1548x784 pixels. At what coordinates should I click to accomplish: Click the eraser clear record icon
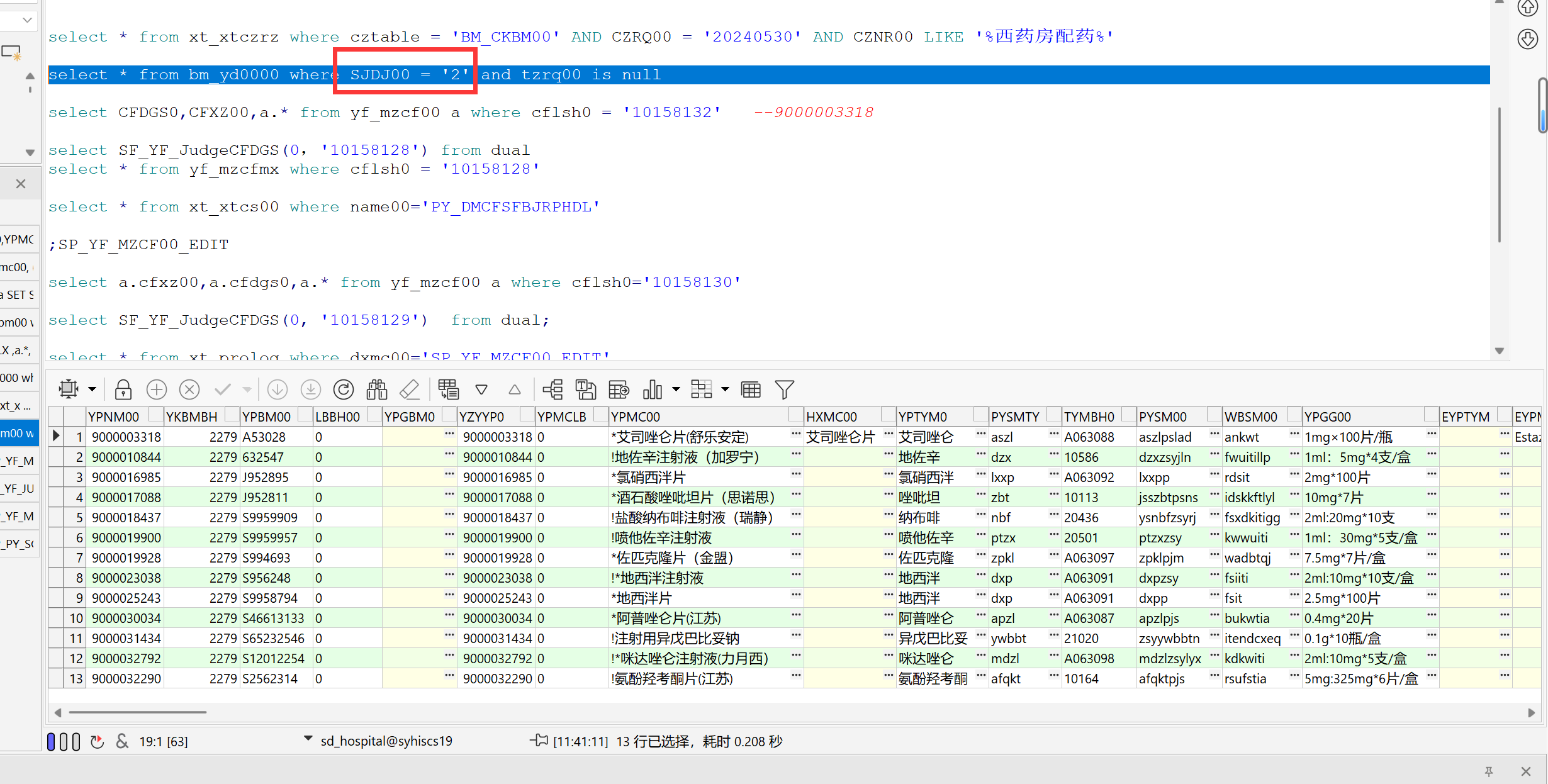click(x=410, y=389)
